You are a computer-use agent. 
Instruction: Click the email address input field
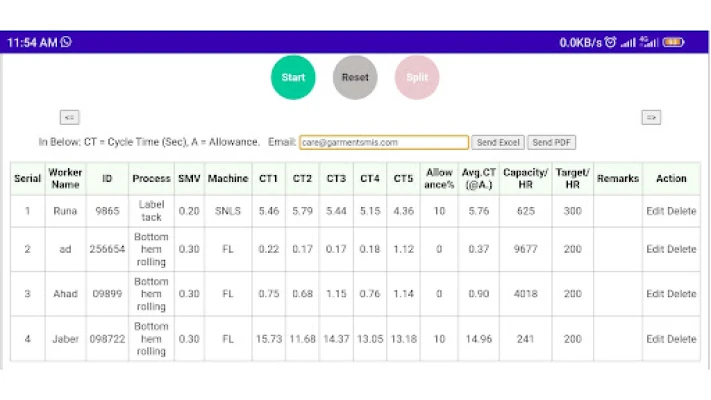pyautogui.click(x=384, y=143)
